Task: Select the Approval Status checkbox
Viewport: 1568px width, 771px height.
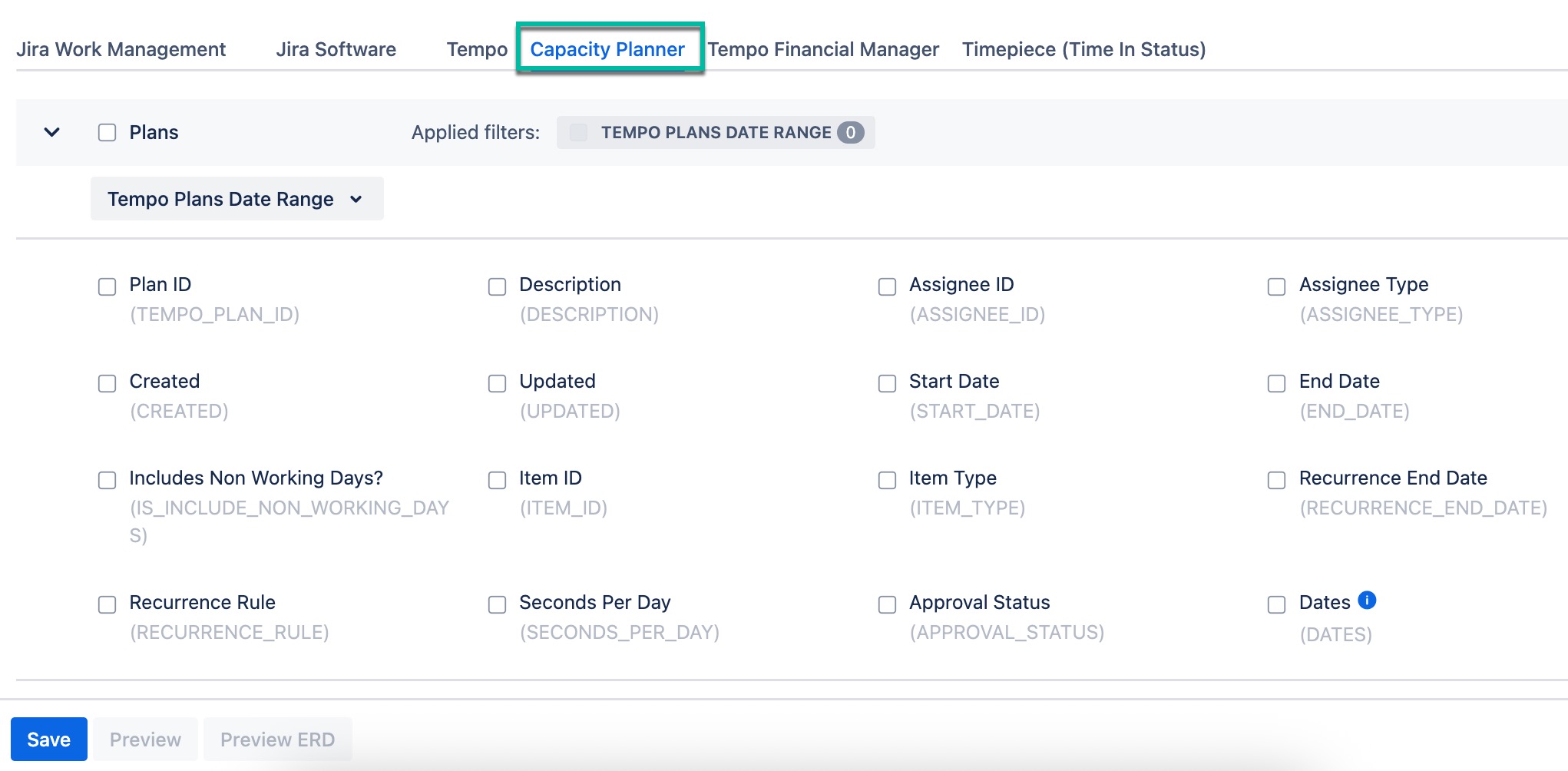Action: click(887, 604)
